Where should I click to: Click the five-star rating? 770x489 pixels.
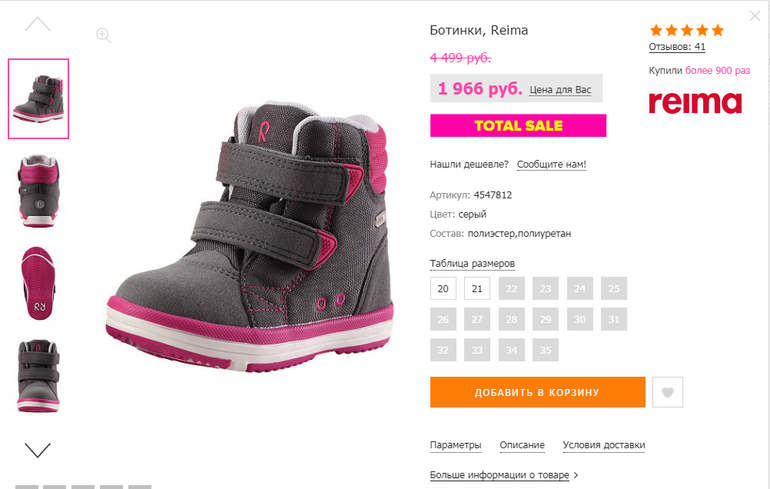[687, 30]
